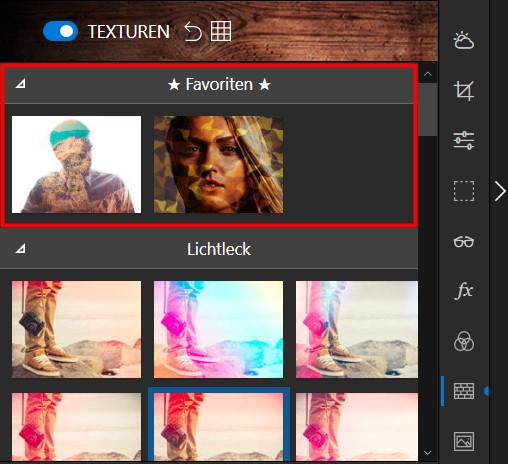Apply the woman polygon favorite texture
Viewport: 508px width, 464px height.
click(218, 164)
